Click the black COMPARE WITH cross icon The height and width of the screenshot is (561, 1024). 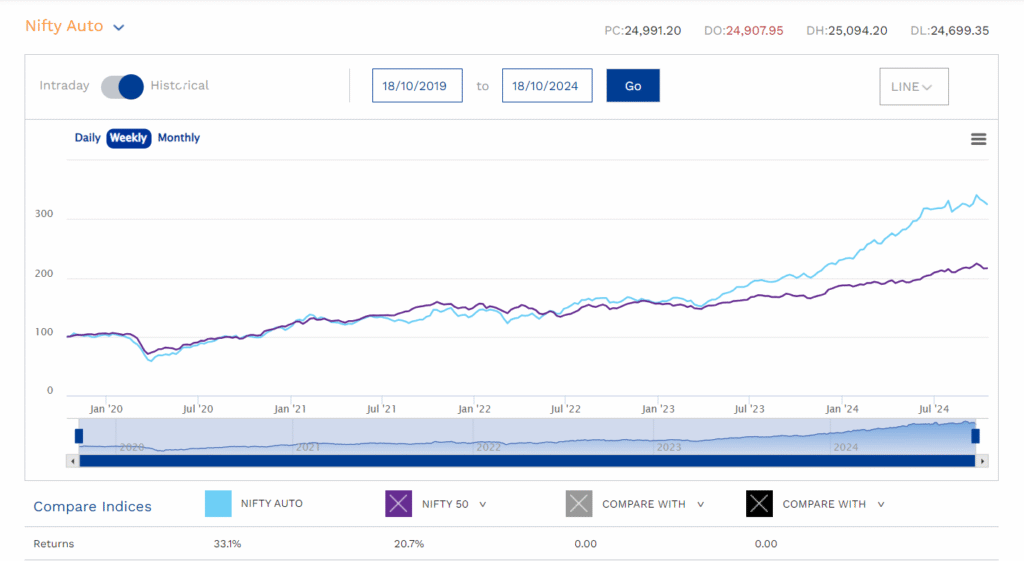pyautogui.click(x=759, y=504)
